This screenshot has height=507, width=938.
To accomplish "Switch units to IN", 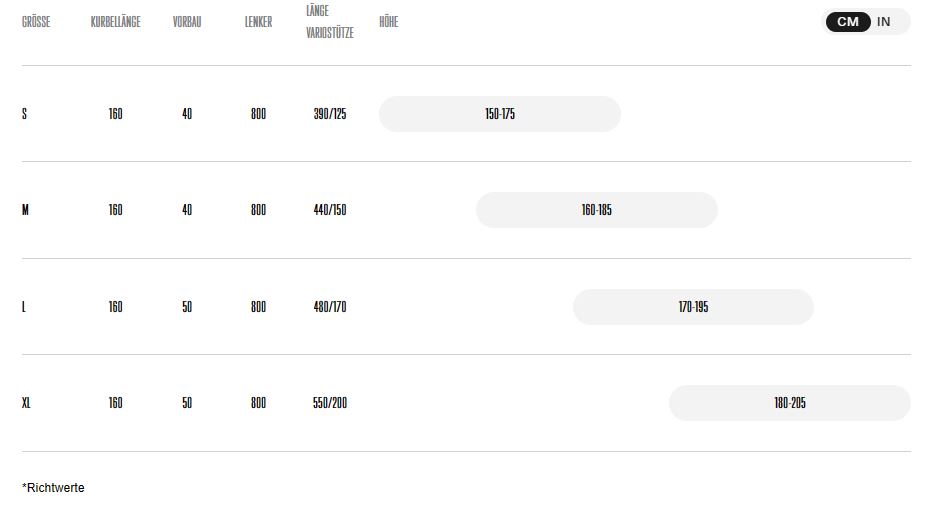I will click(884, 22).
